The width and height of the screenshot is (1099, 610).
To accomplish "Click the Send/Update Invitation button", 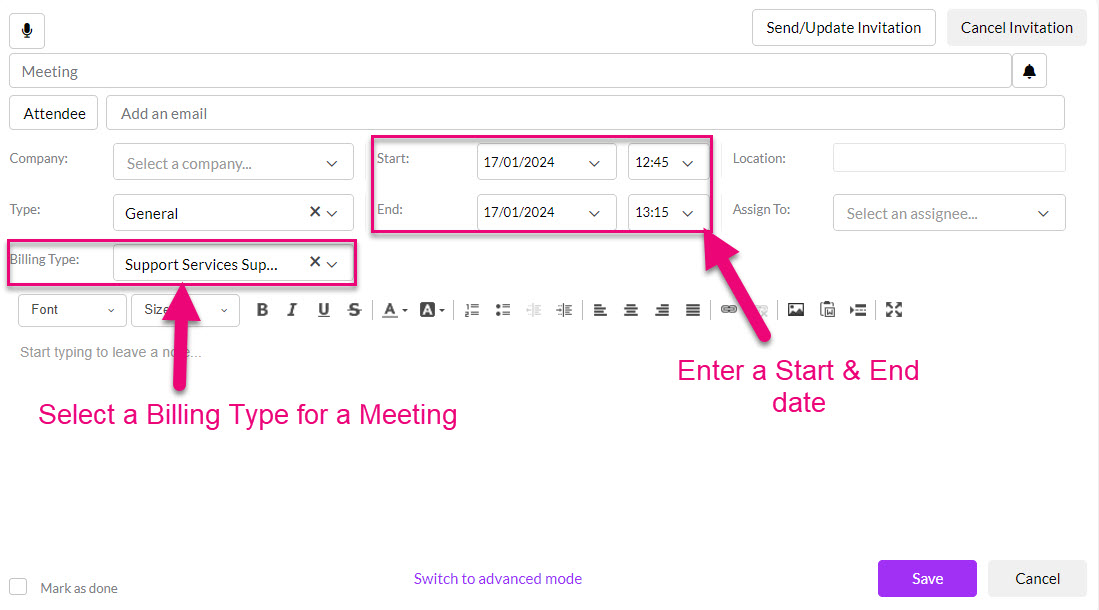I will click(843, 28).
